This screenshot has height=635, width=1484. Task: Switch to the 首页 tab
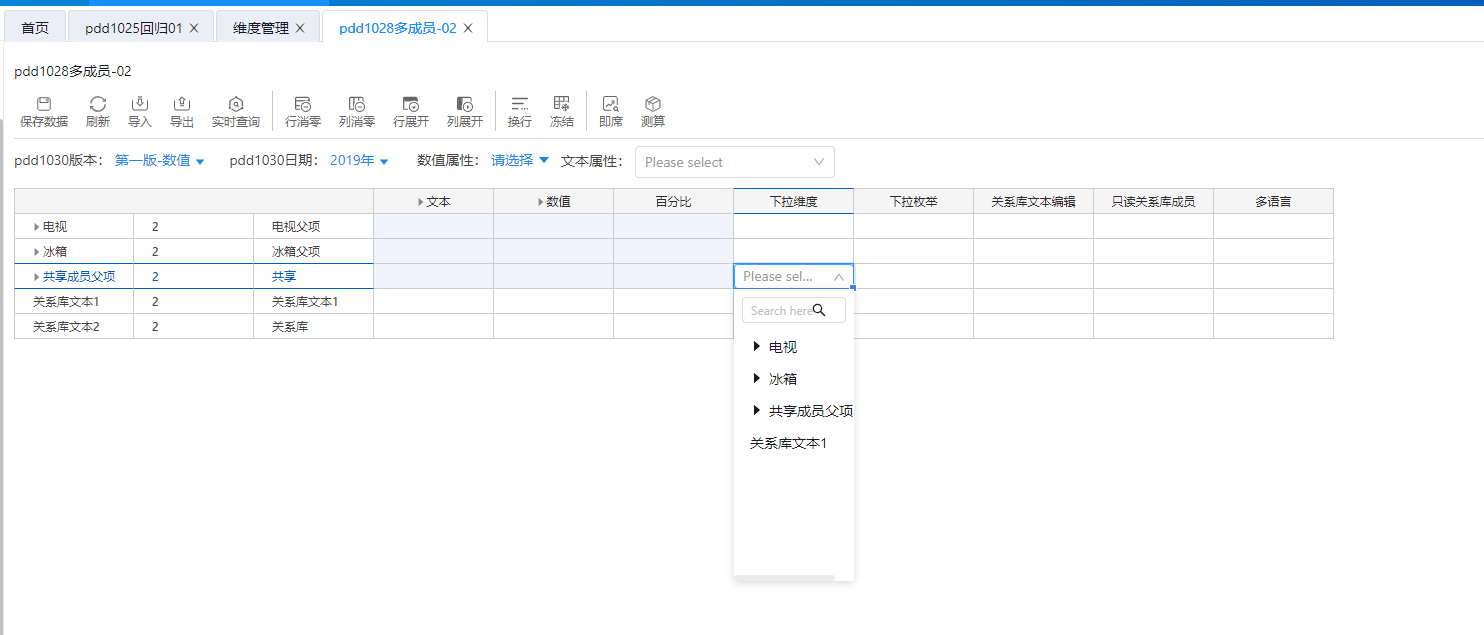tap(35, 28)
